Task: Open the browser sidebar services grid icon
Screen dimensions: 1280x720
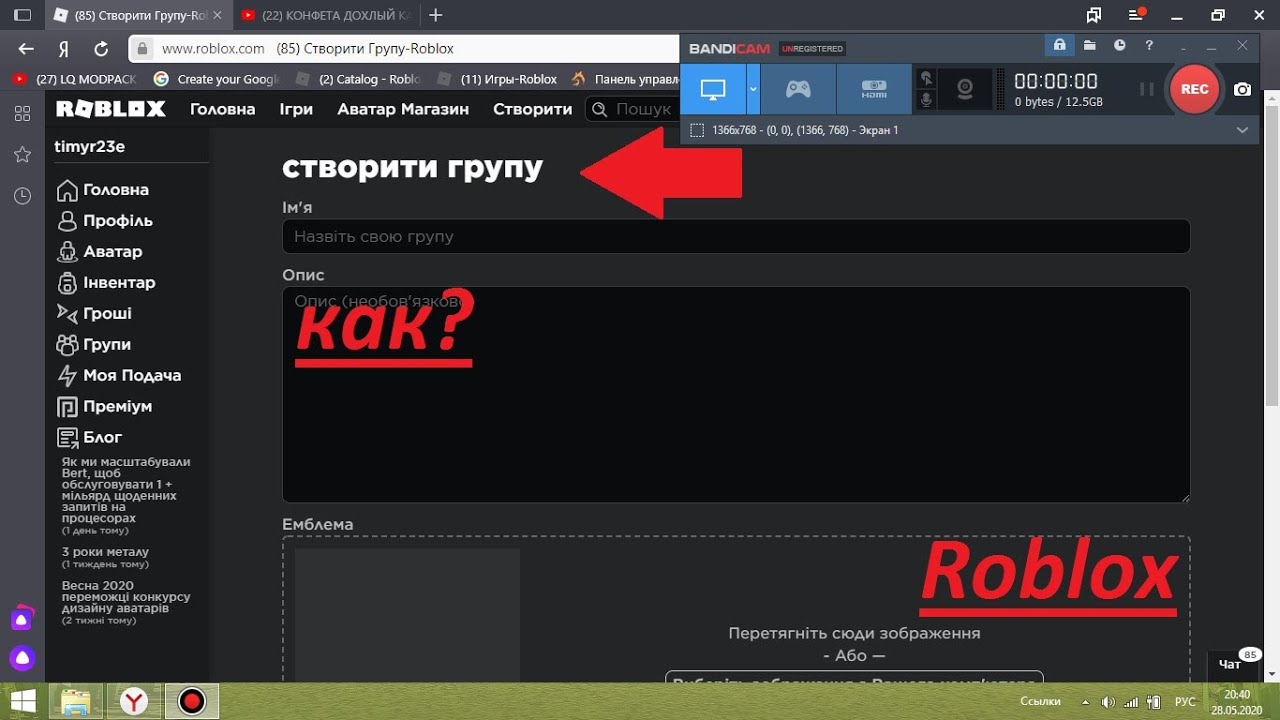Action: point(22,113)
